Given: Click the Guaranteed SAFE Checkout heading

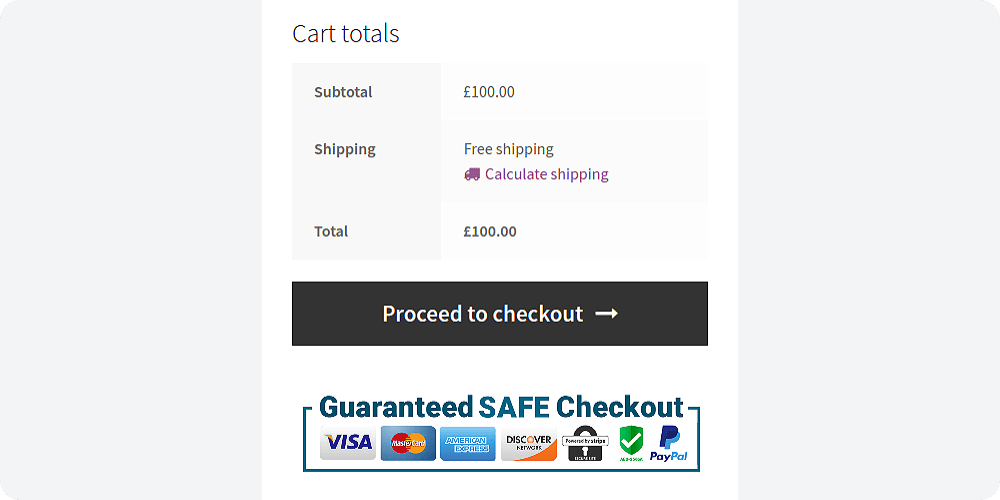Looking at the screenshot, I should [x=501, y=407].
